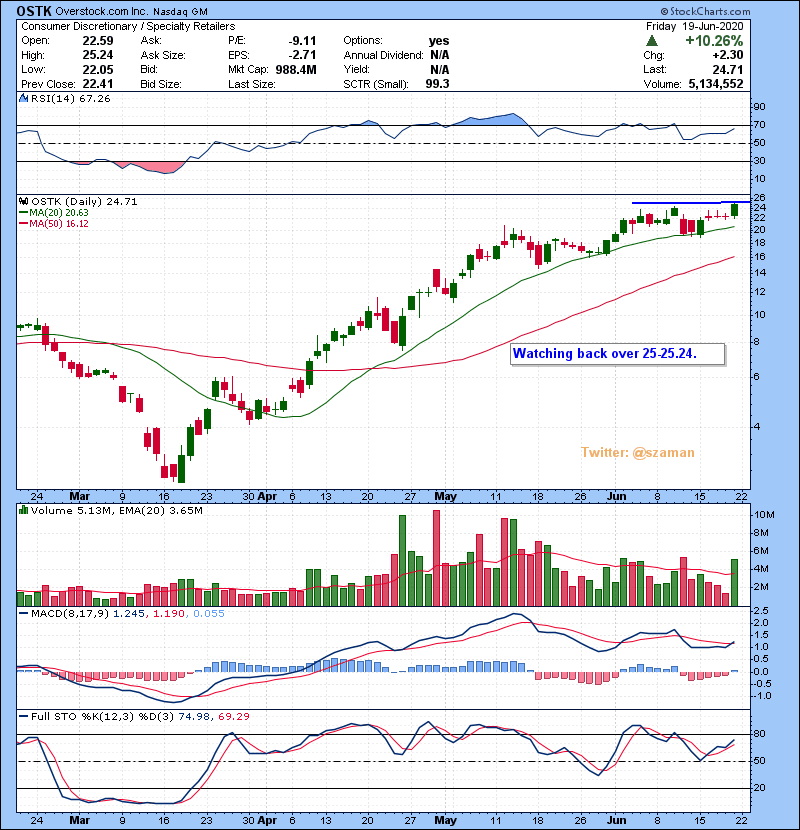
Task: Click the stochastic %D value 69.29
Action: 233,716
